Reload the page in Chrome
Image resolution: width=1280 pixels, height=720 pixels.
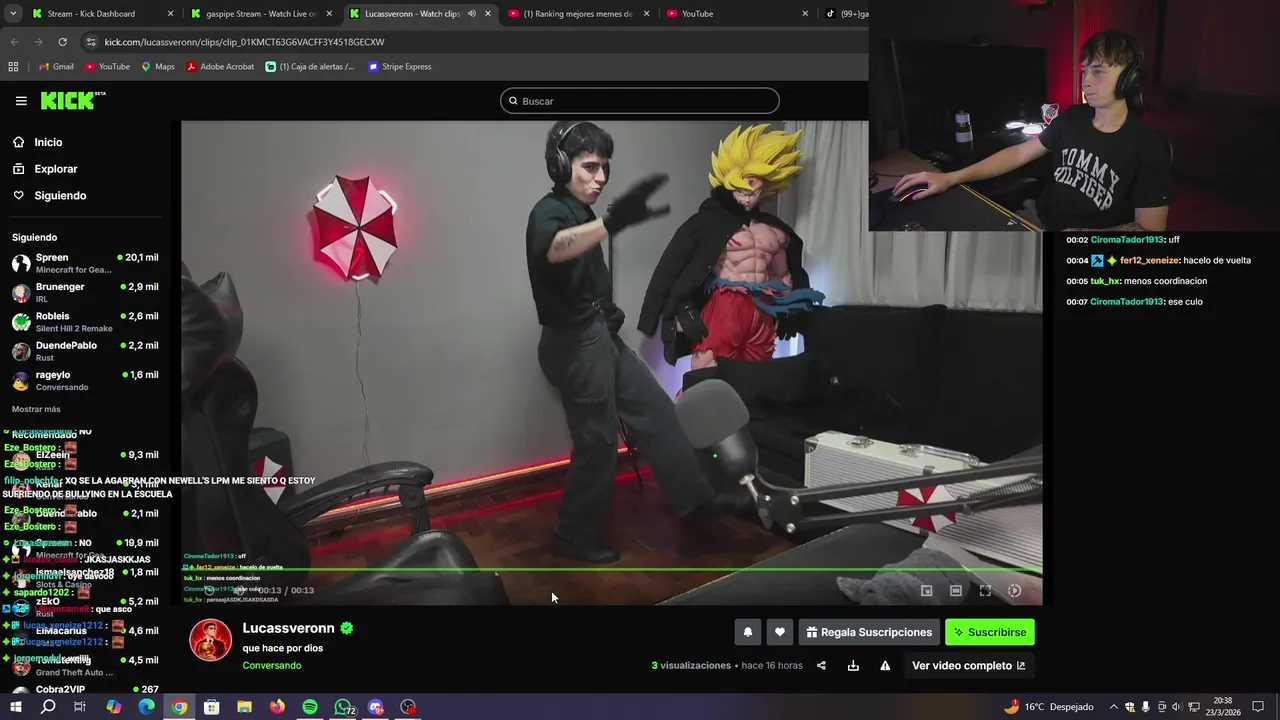62,42
